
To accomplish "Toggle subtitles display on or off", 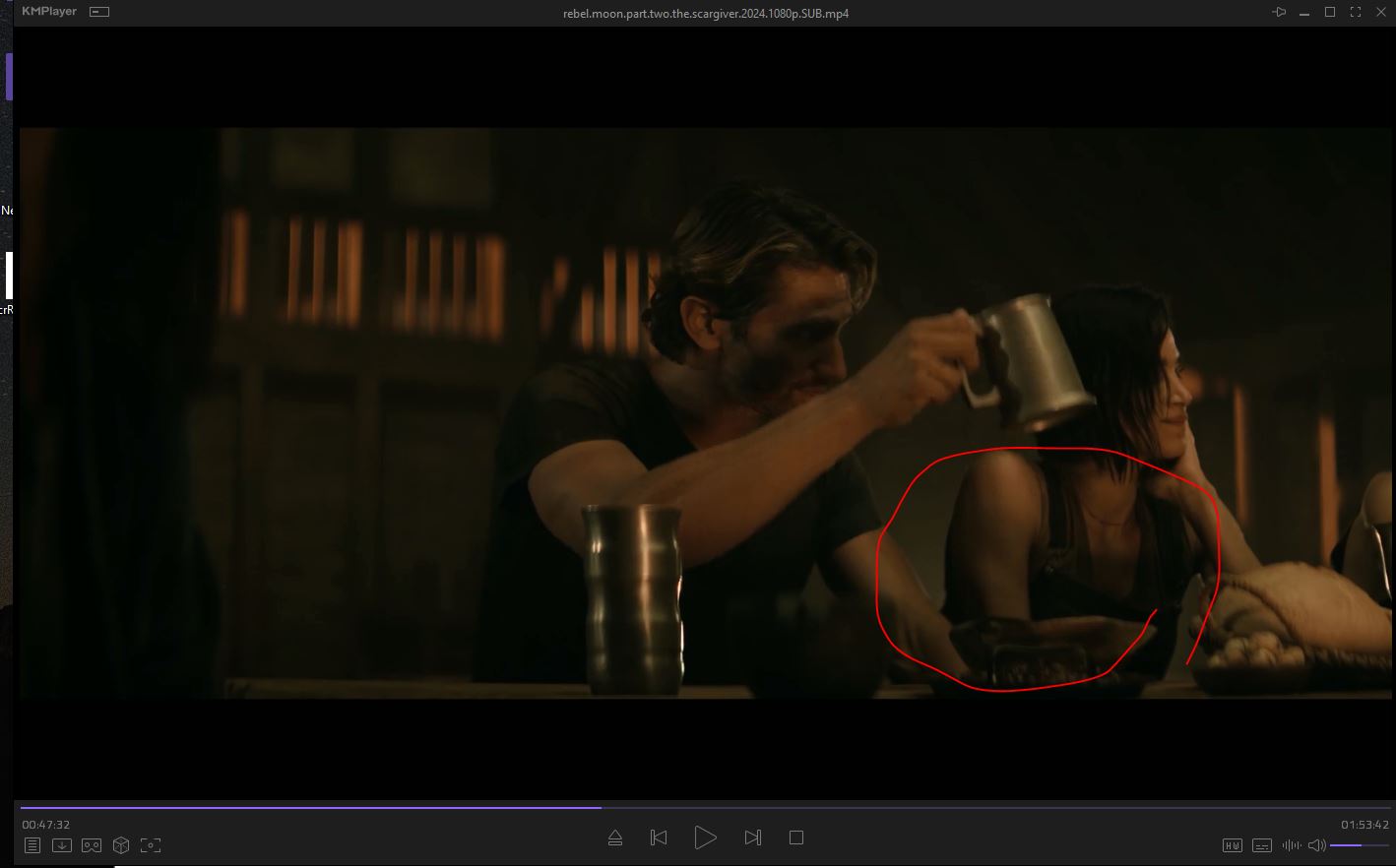I will pos(1261,845).
